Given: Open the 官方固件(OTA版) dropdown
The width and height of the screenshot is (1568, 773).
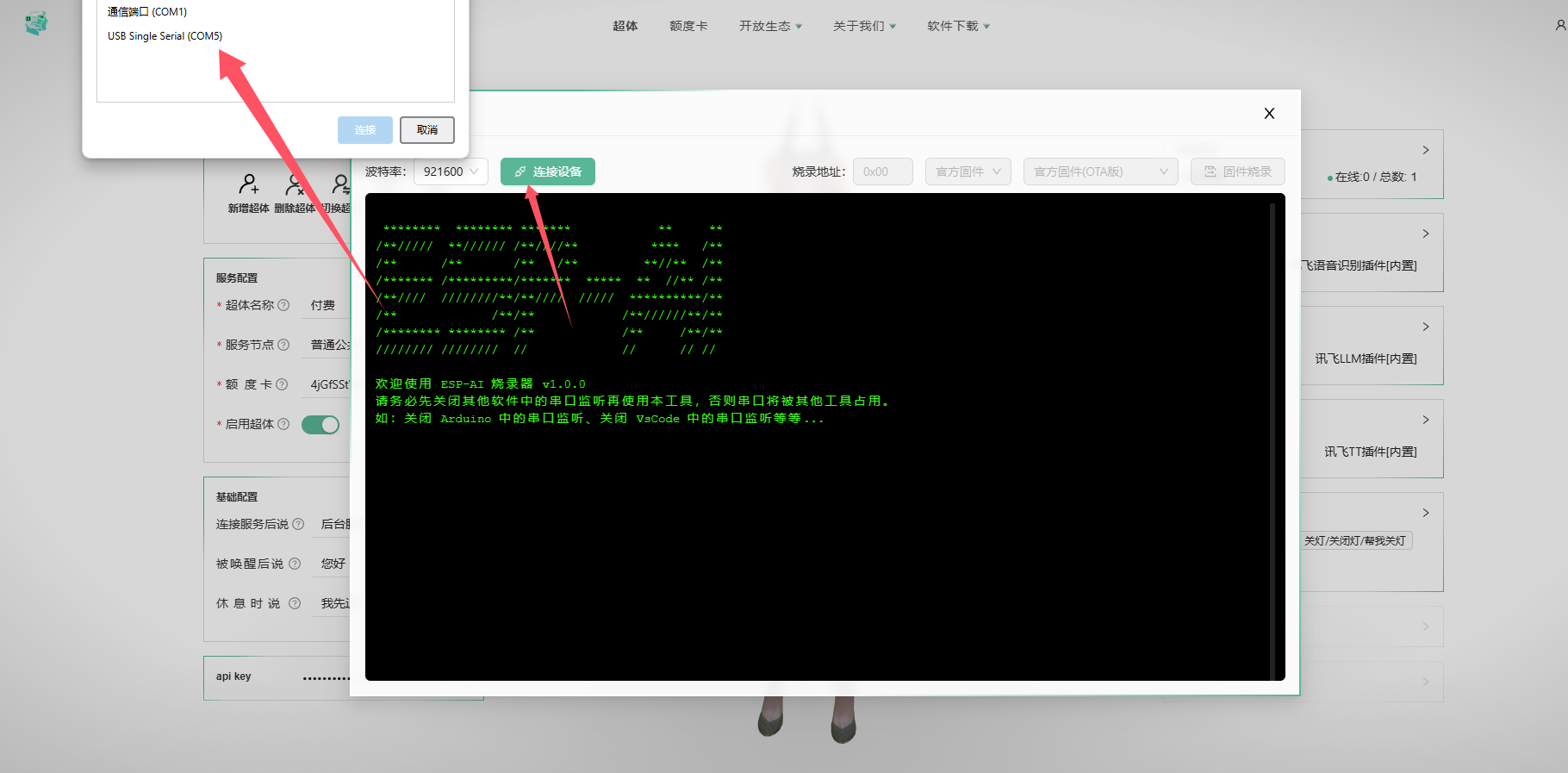Looking at the screenshot, I should pyautogui.click(x=1100, y=171).
